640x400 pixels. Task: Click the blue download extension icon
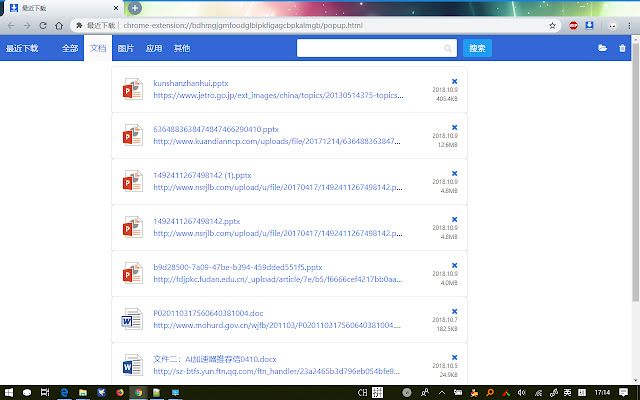[590, 24]
